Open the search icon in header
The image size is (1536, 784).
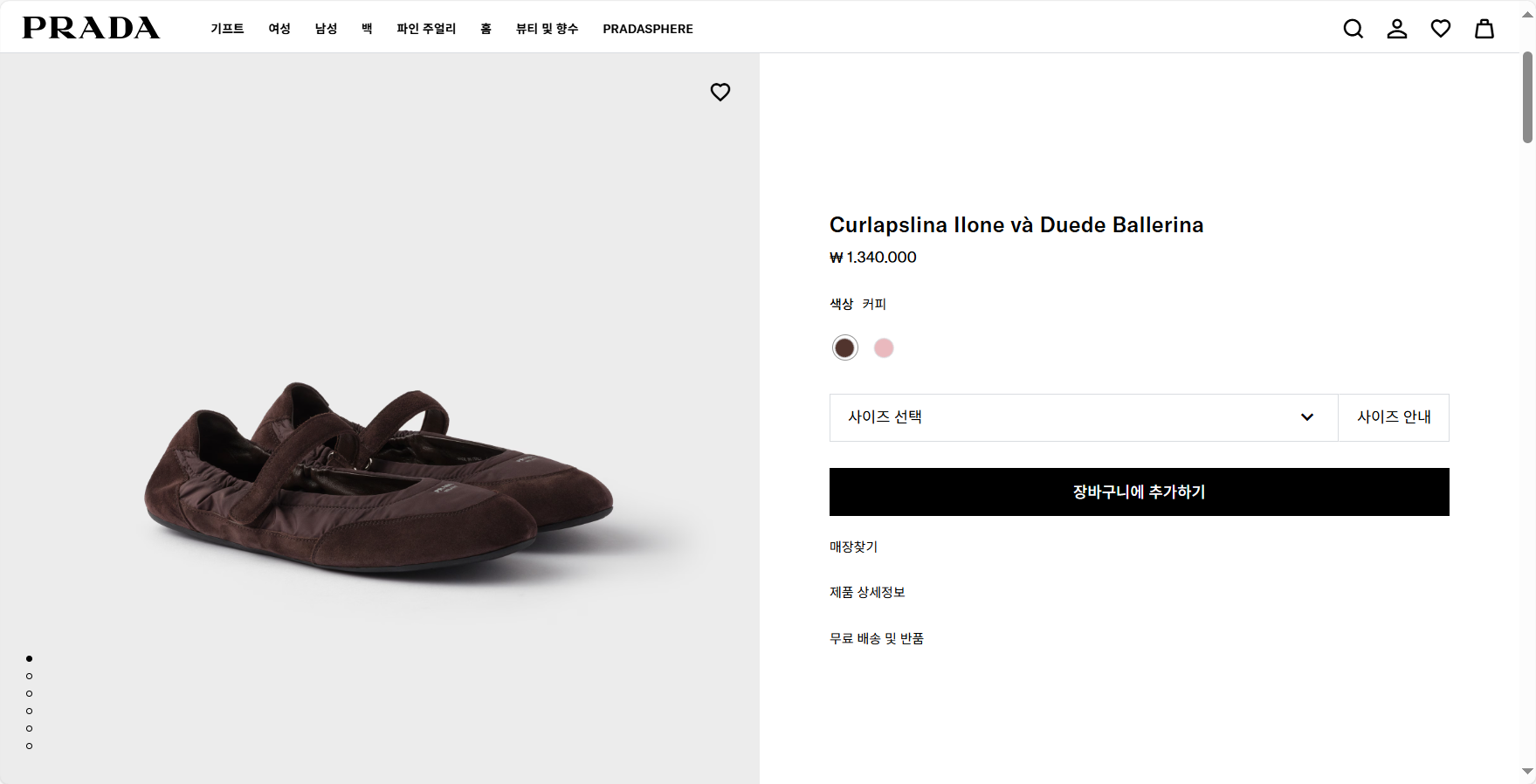point(1353,29)
